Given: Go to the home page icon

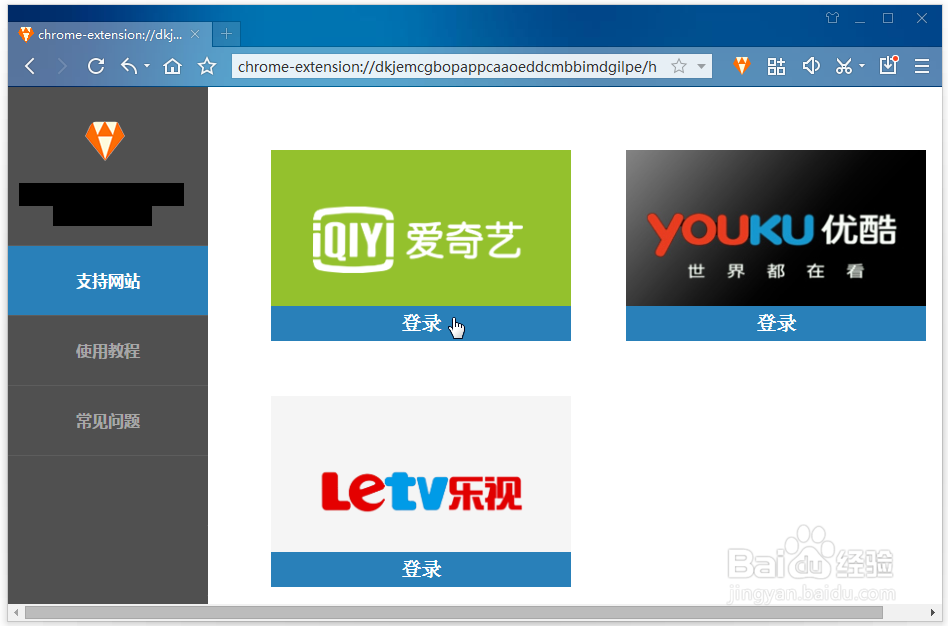Looking at the screenshot, I should click(x=172, y=66).
